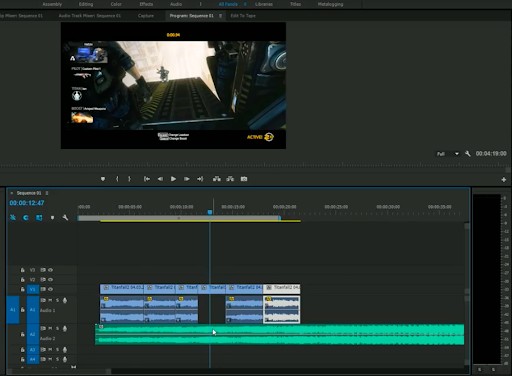Toggle track lock for A2

coord(23,334)
